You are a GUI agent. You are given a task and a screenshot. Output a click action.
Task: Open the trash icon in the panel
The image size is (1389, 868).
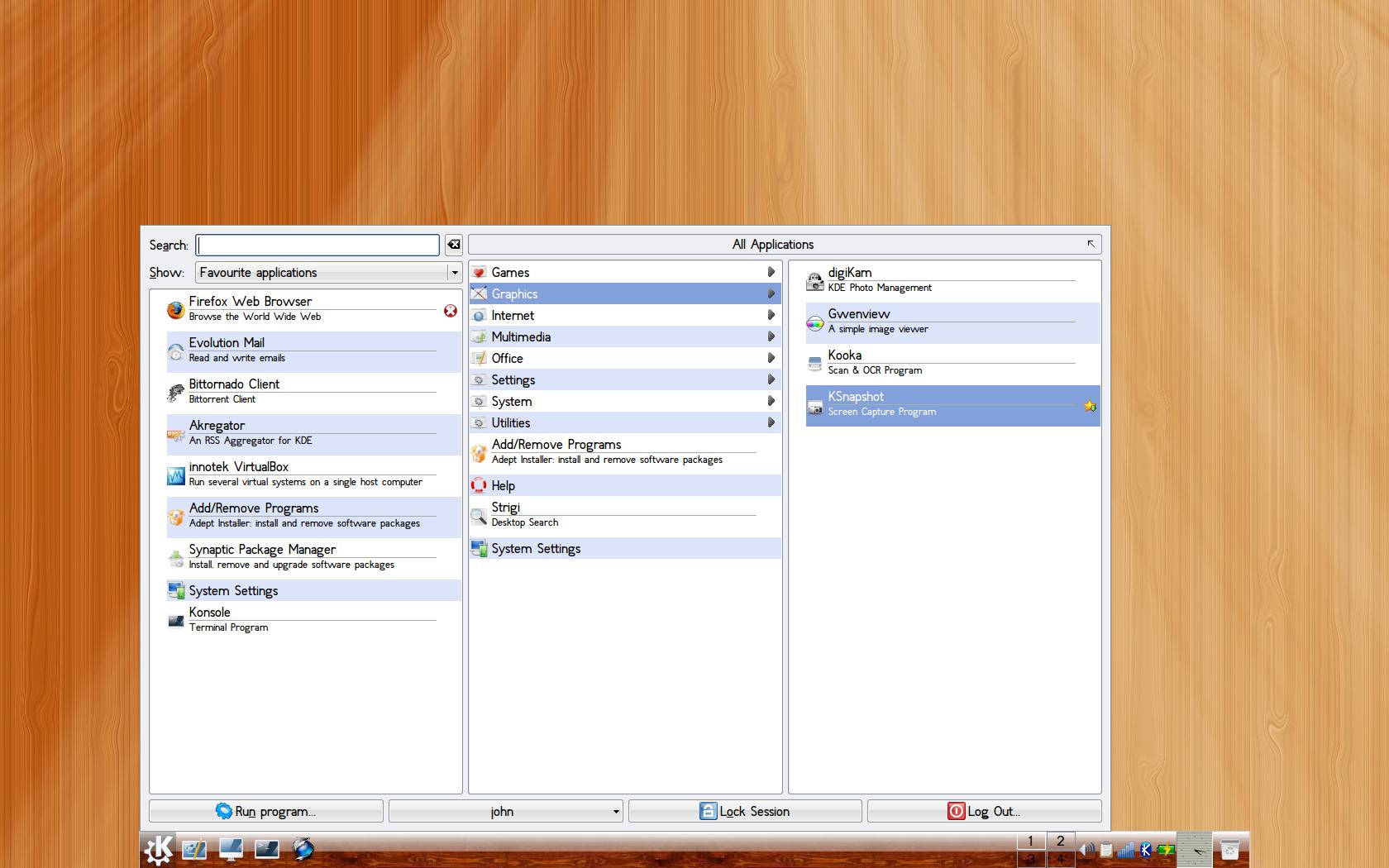[1230, 849]
